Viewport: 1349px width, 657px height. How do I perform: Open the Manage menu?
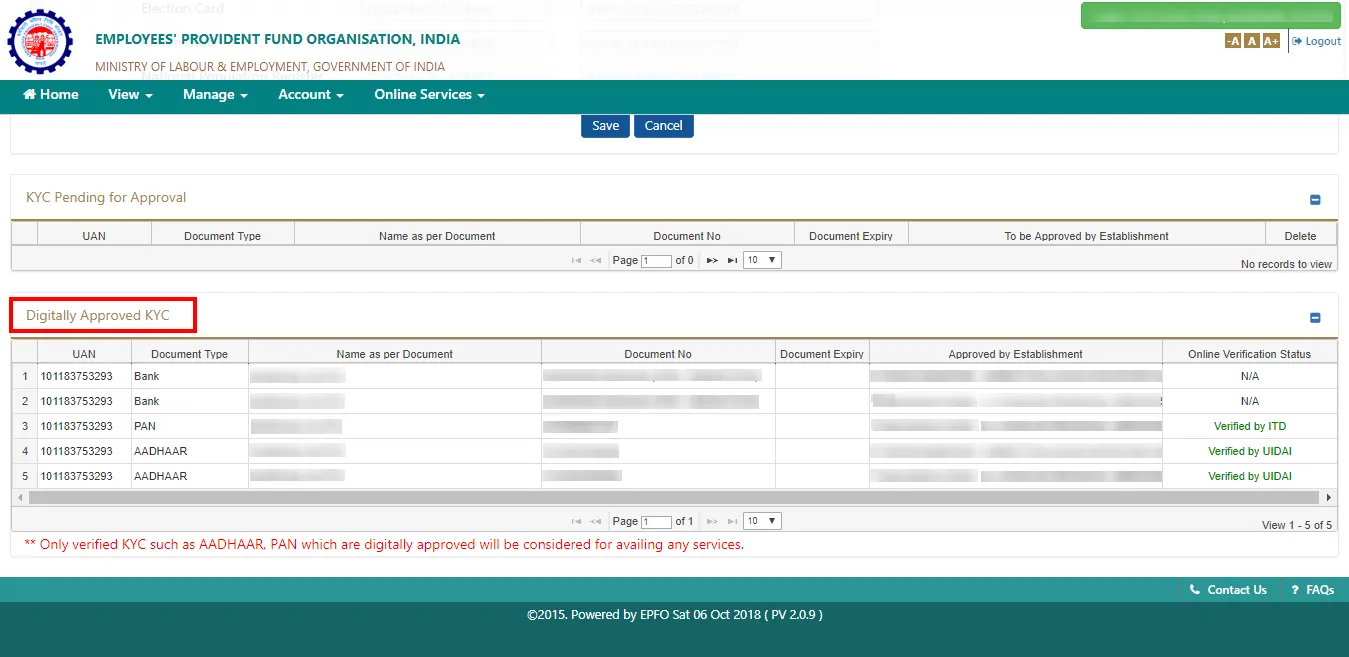coord(215,94)
